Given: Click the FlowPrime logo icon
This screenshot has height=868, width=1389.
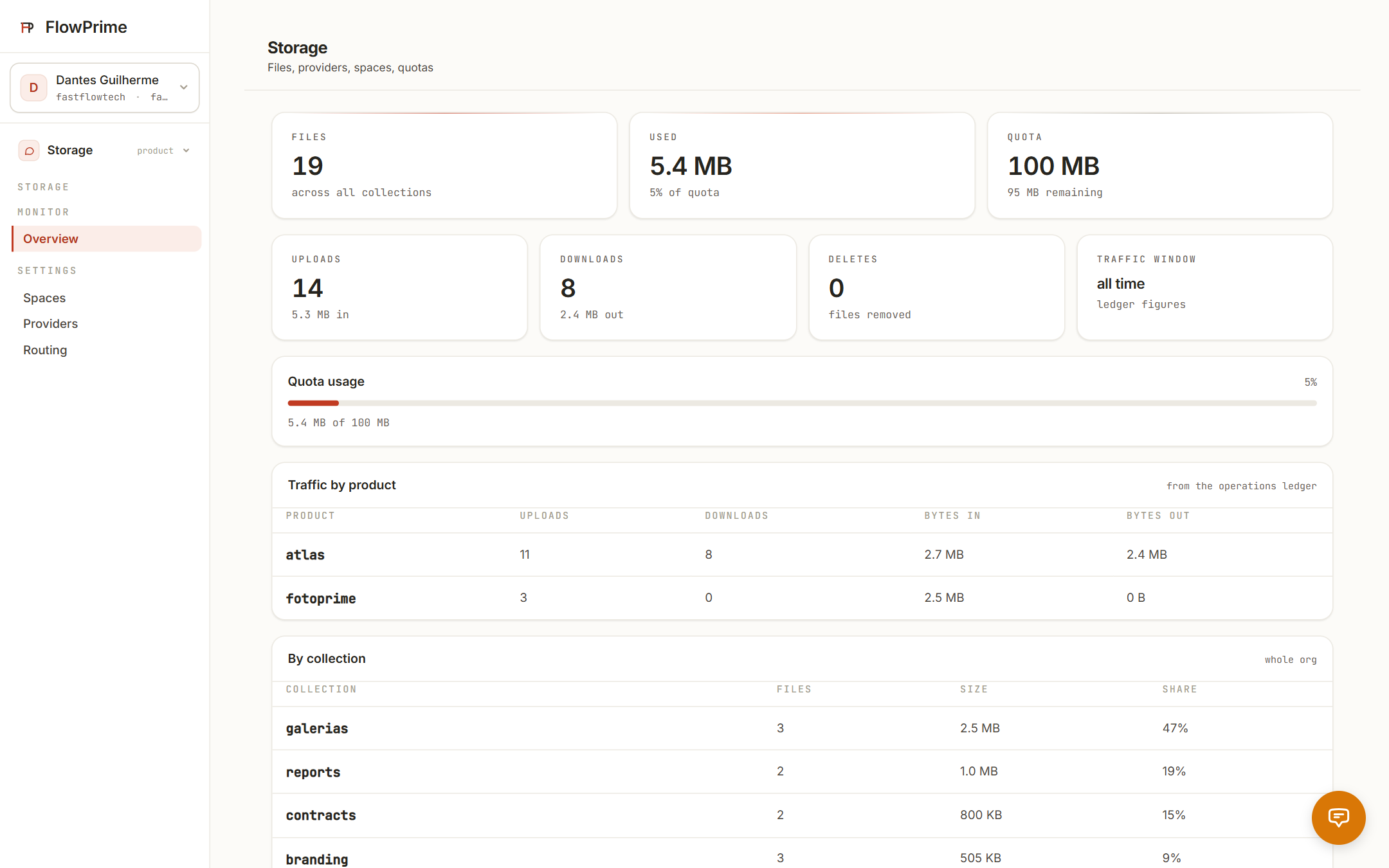Looking at the screenshot, I should [27, 27].
